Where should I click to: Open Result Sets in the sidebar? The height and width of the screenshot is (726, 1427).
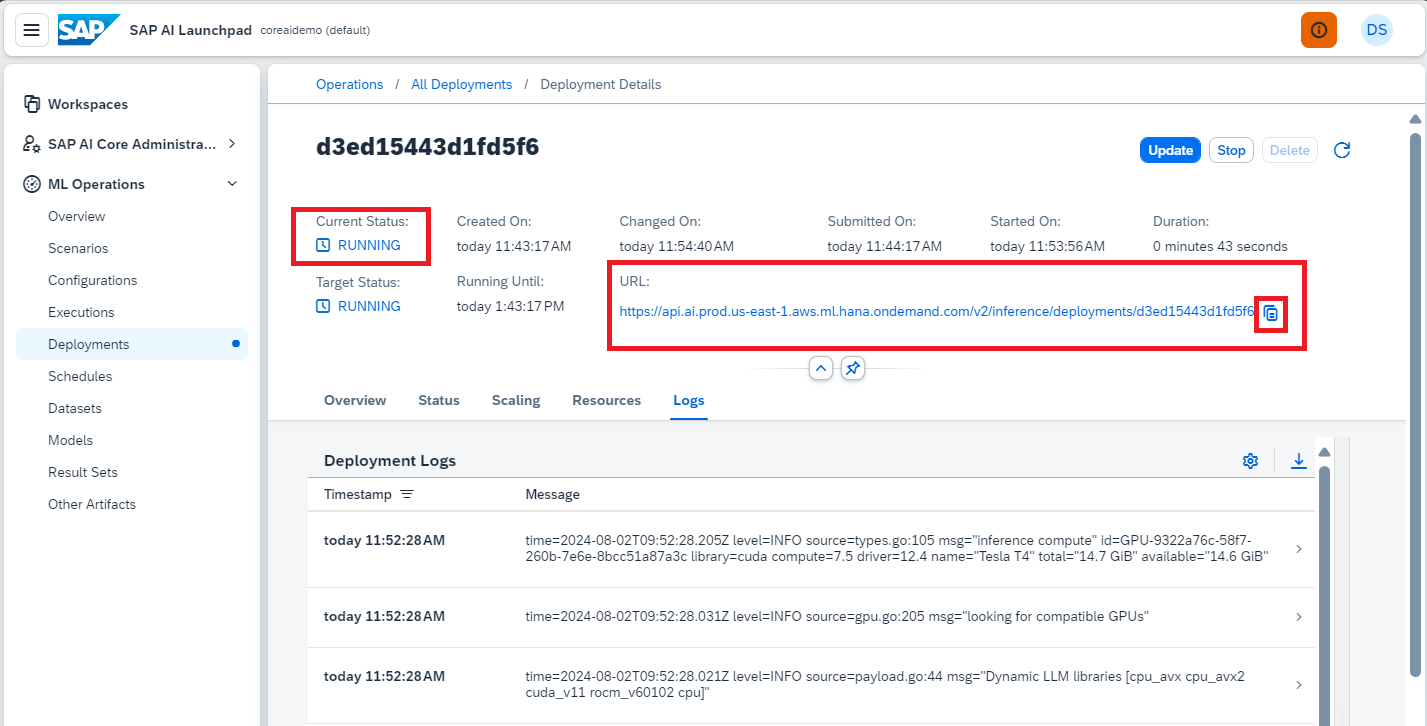click(x=132, y=472)
